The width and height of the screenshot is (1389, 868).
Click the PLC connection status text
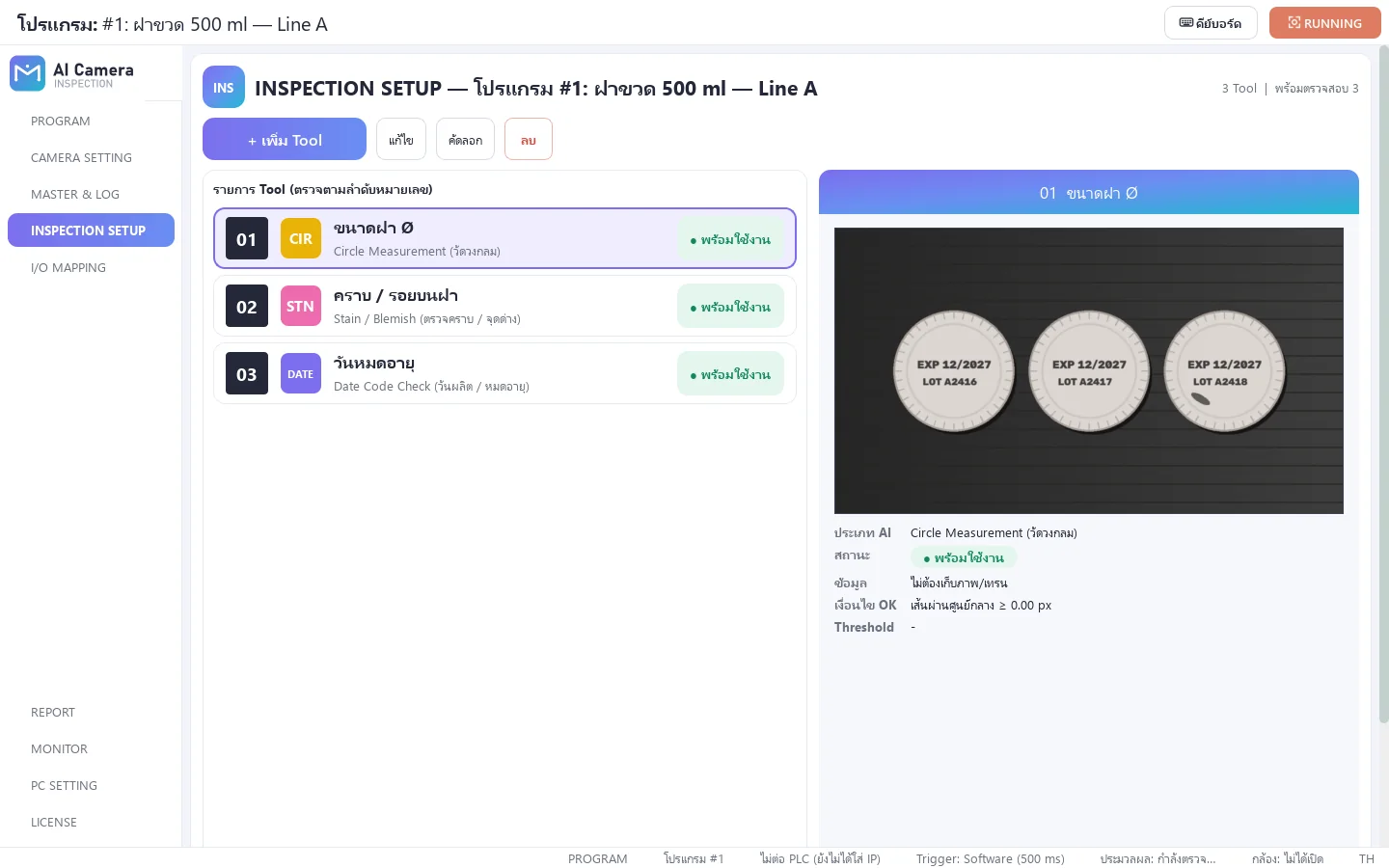(x=820, y=858)
